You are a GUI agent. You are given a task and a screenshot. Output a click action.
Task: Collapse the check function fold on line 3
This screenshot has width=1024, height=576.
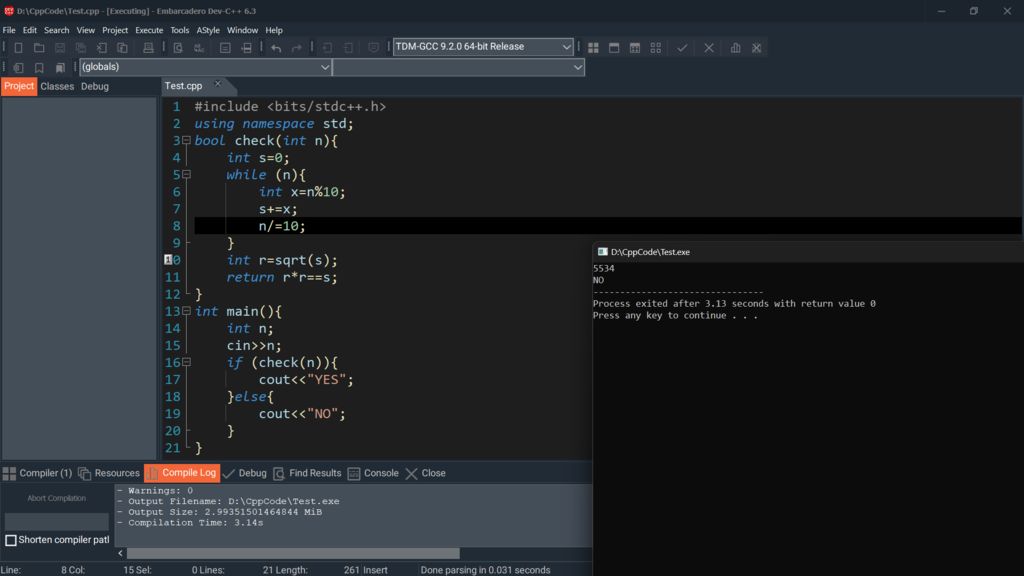click(186, 140)
